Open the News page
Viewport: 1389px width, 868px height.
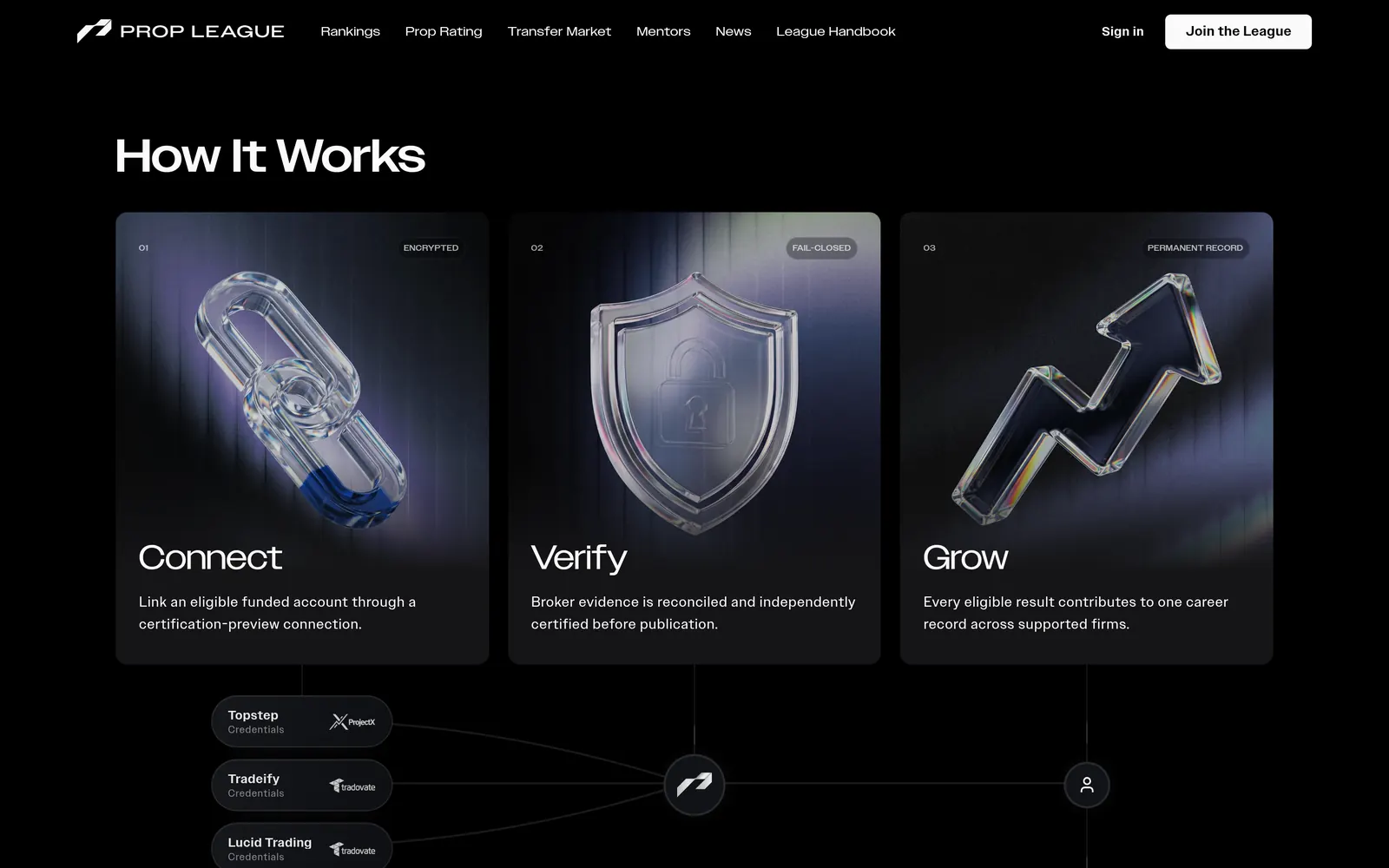[x=733, y=31]
